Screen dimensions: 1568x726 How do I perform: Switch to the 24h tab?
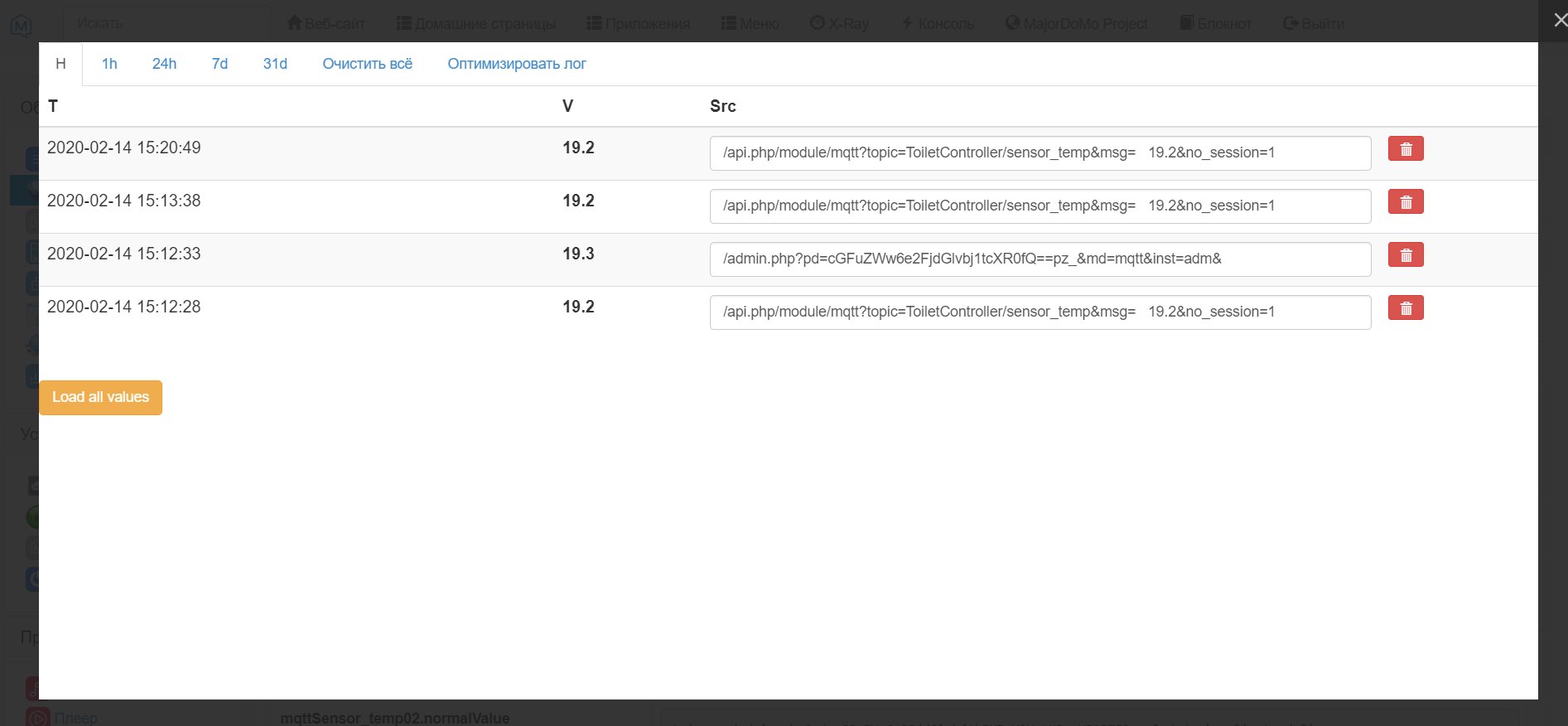pos(164,64)
